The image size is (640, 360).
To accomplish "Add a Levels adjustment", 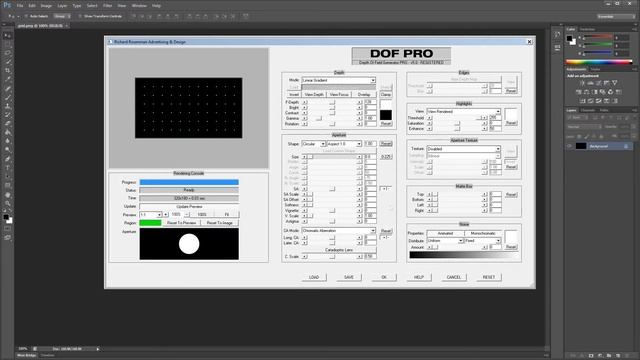I will (591, 83).
